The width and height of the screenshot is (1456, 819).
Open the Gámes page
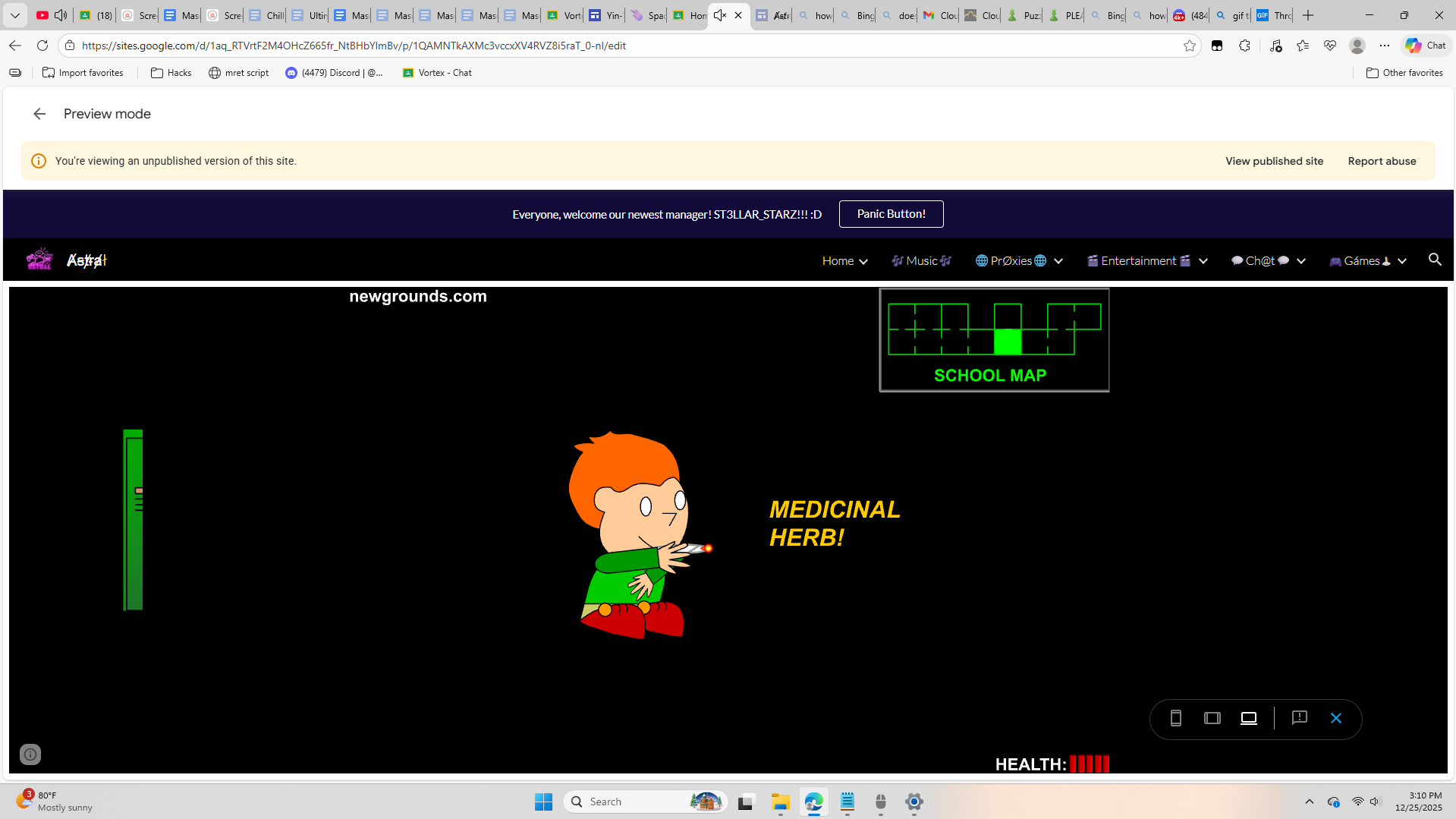click(1360, 260)
